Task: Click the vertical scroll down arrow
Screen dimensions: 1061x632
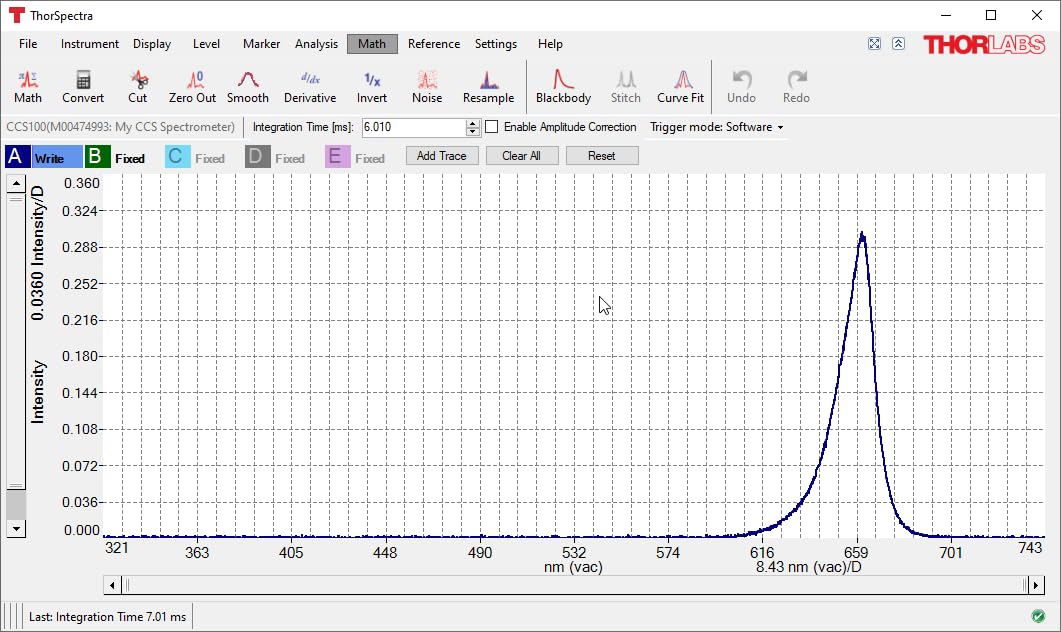Action: click(16, 528)
